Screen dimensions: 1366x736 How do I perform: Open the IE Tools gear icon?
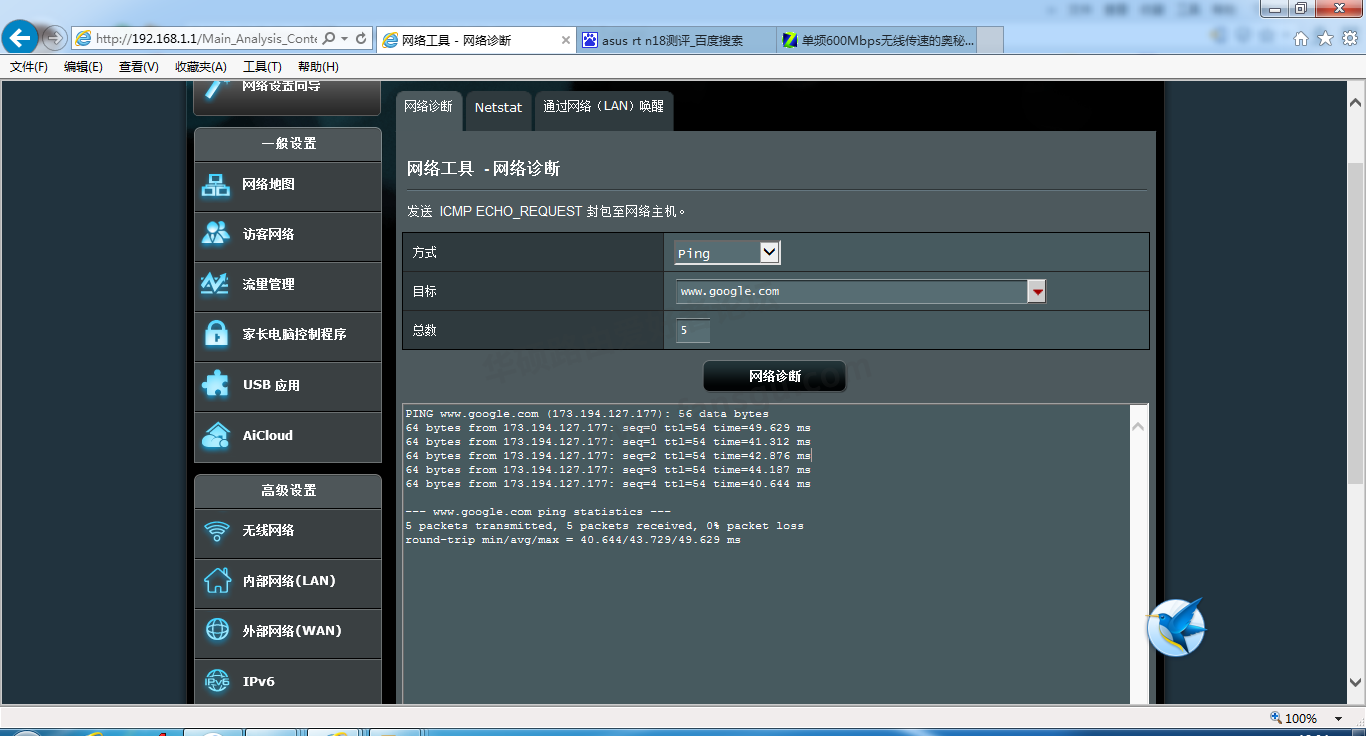(x=1349, y=39)
